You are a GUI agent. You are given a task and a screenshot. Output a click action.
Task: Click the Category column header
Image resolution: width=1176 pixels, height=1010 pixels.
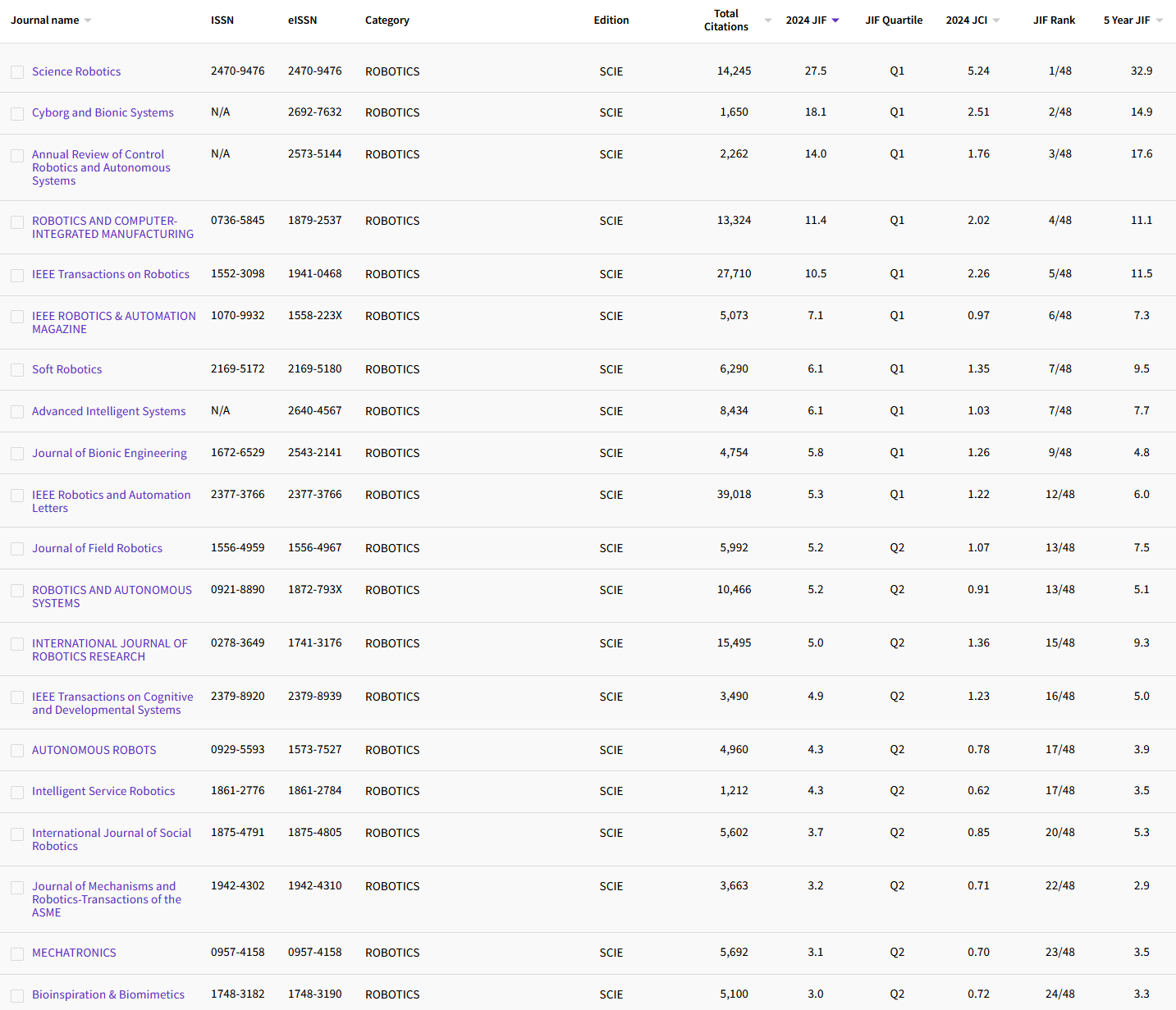coord(387,21)
